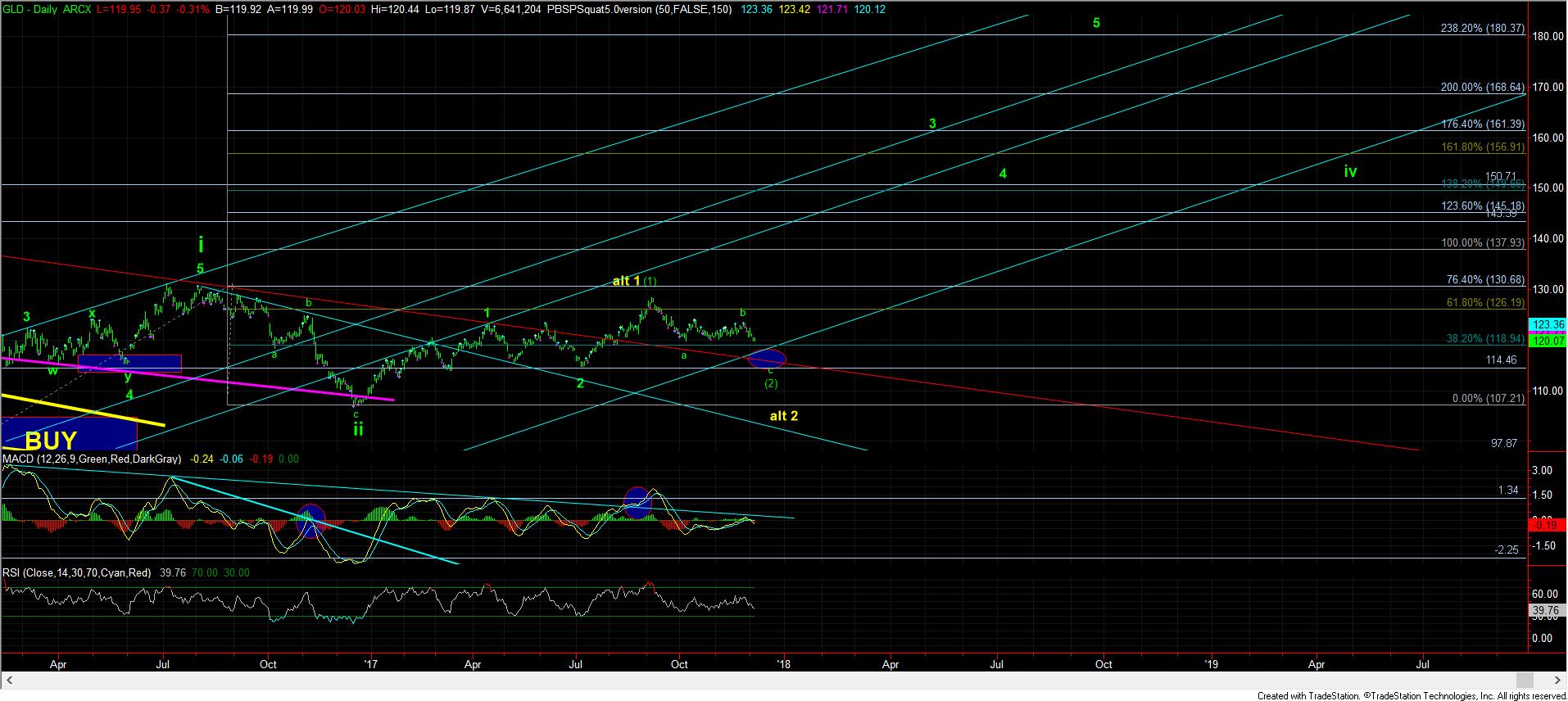Click the 76.40% (130.68) Fibonacci label
1568x701 pixels.
pos(1485,280)
